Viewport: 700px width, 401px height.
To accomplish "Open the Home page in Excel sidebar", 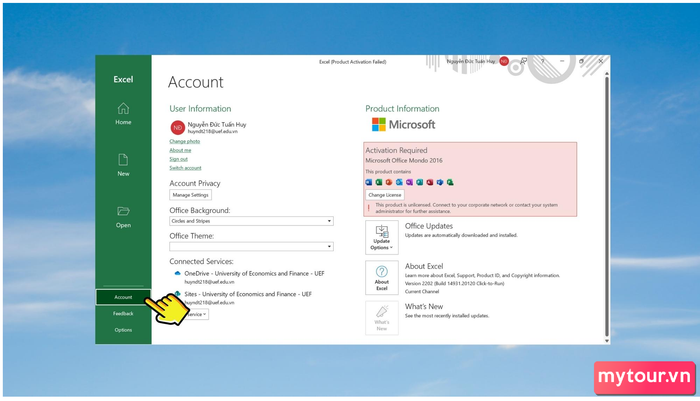I will click(123, 114).
